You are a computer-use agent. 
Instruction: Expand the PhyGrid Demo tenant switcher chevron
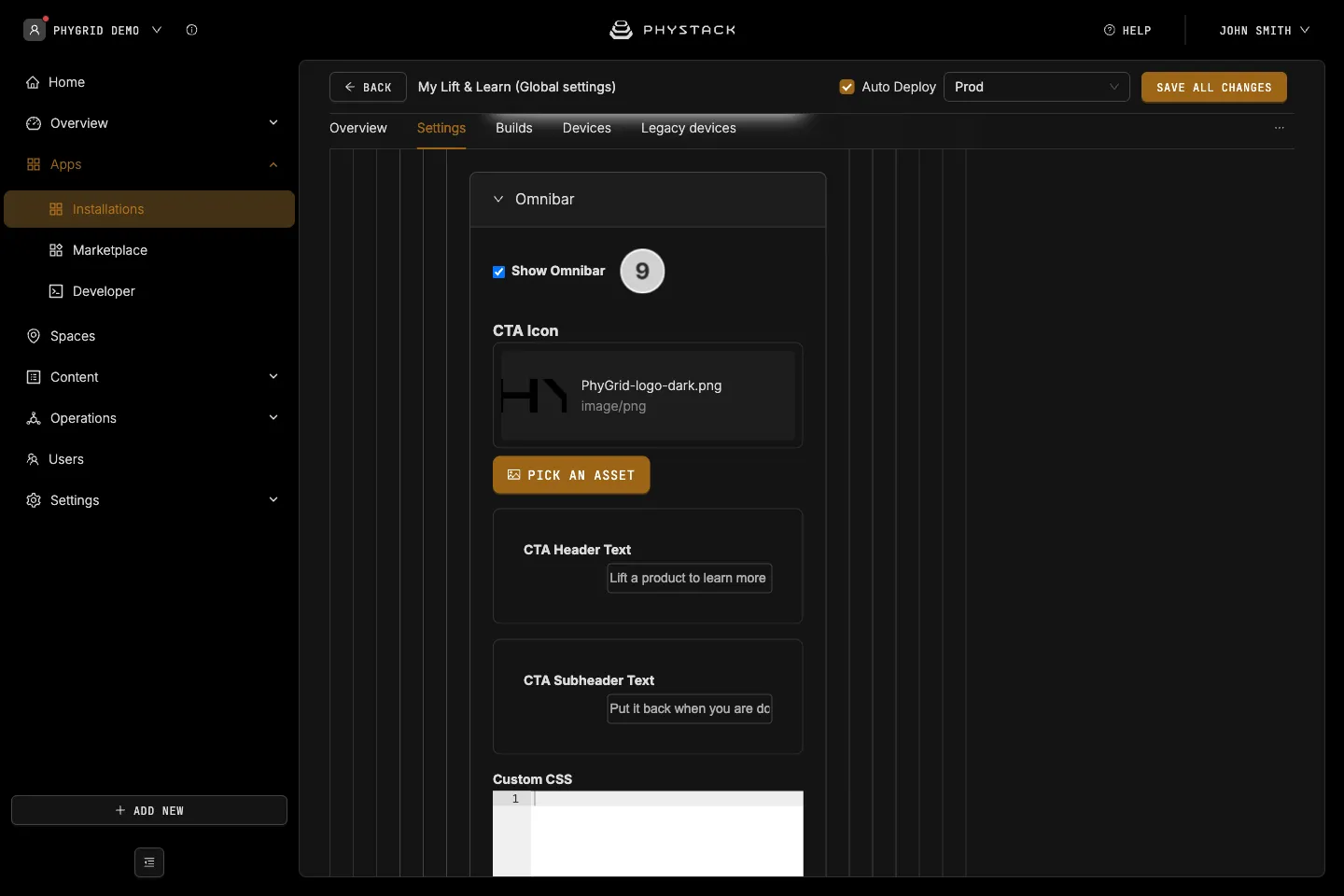(157, 30)
